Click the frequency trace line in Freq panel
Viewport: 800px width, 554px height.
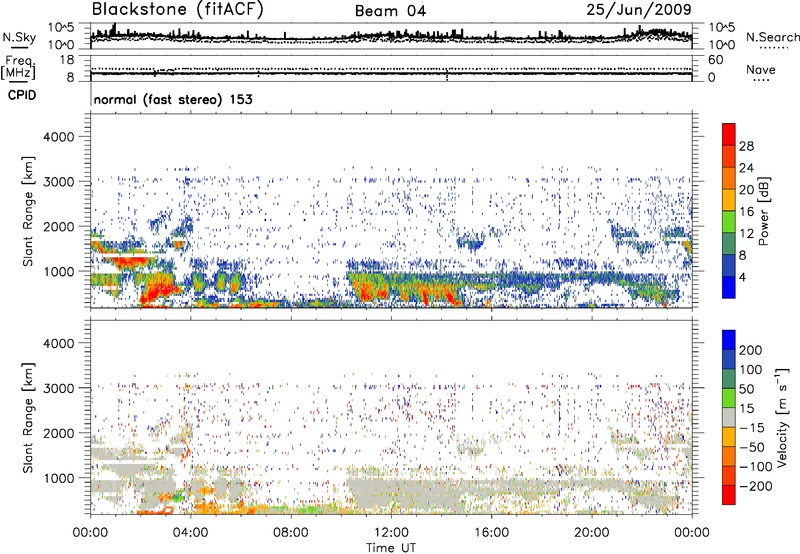coord(391,74)
